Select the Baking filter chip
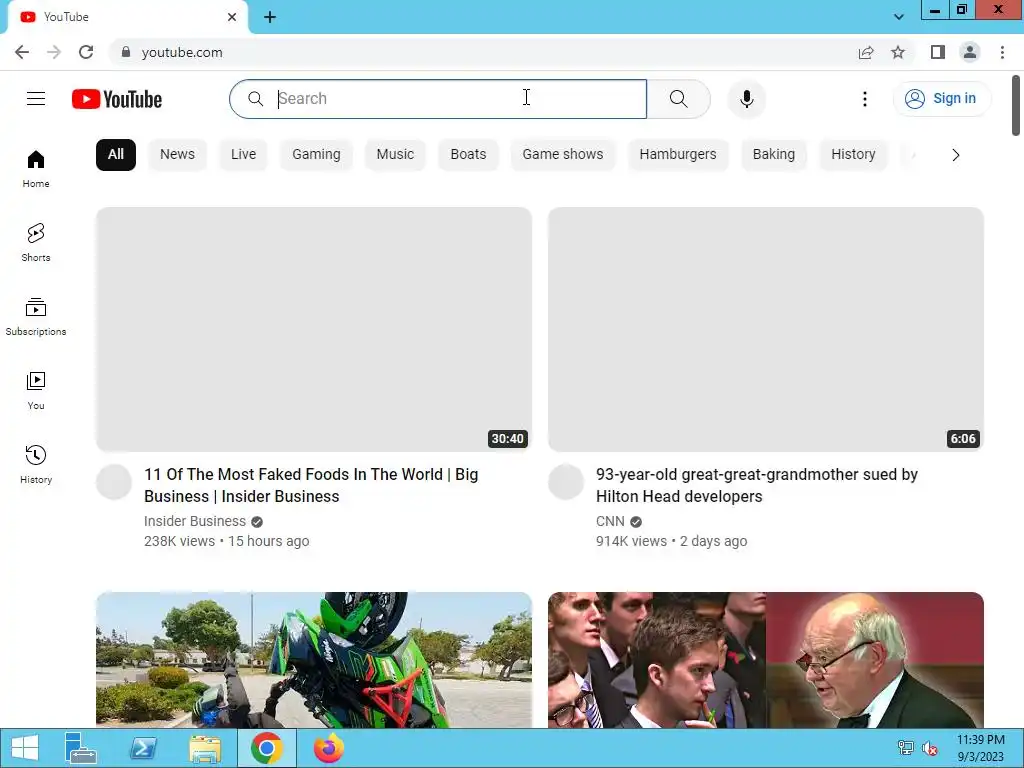 click(x=774, y=155)
